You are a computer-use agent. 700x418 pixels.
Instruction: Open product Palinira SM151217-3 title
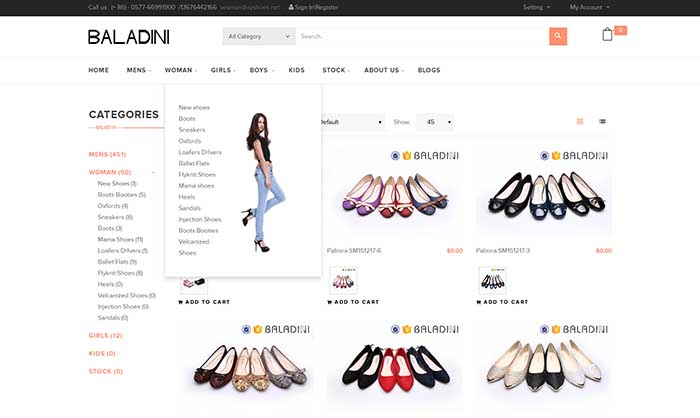[x=503, y=251]
